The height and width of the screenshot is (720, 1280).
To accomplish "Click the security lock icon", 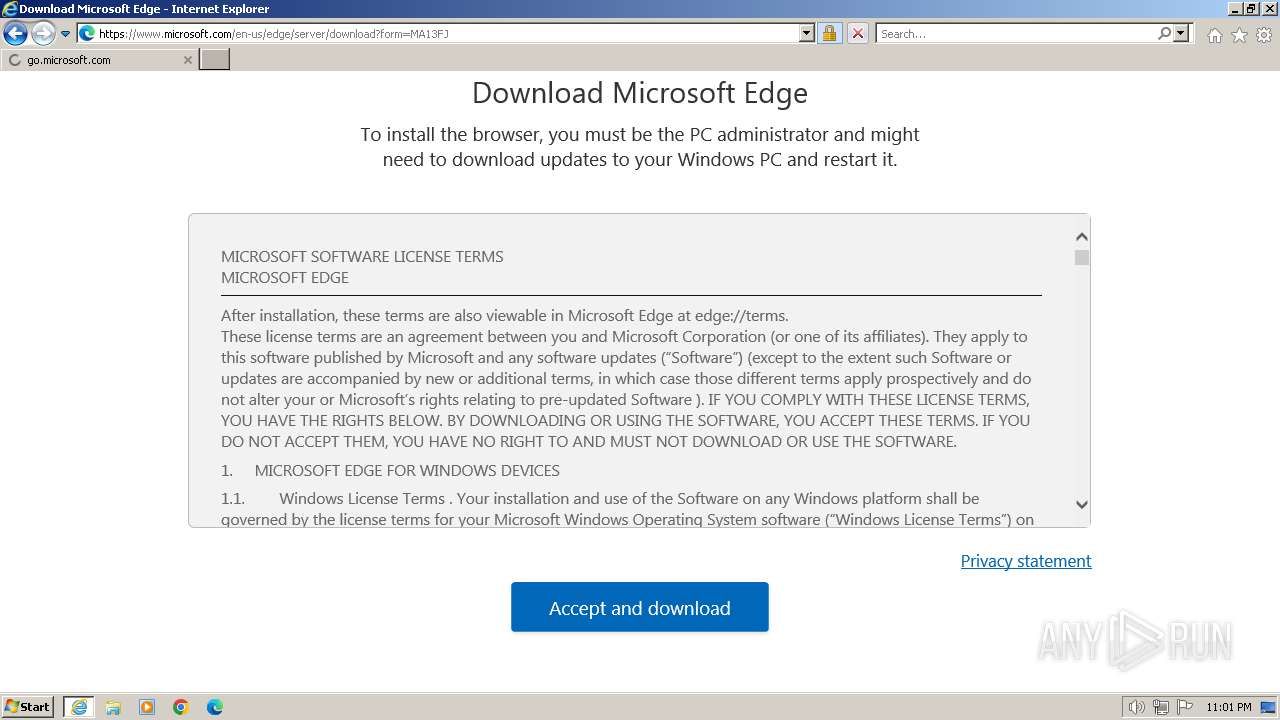I will click(x=829, y=33).
